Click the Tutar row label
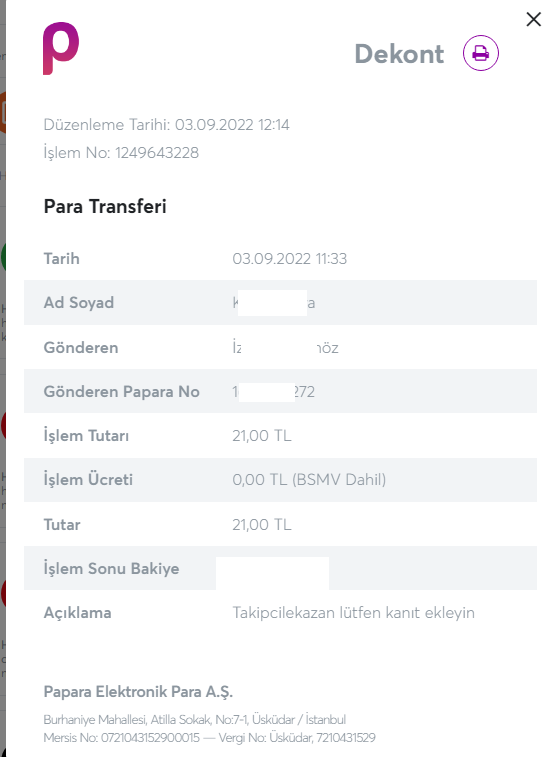 pyautogui.click(x=62, y=524)
